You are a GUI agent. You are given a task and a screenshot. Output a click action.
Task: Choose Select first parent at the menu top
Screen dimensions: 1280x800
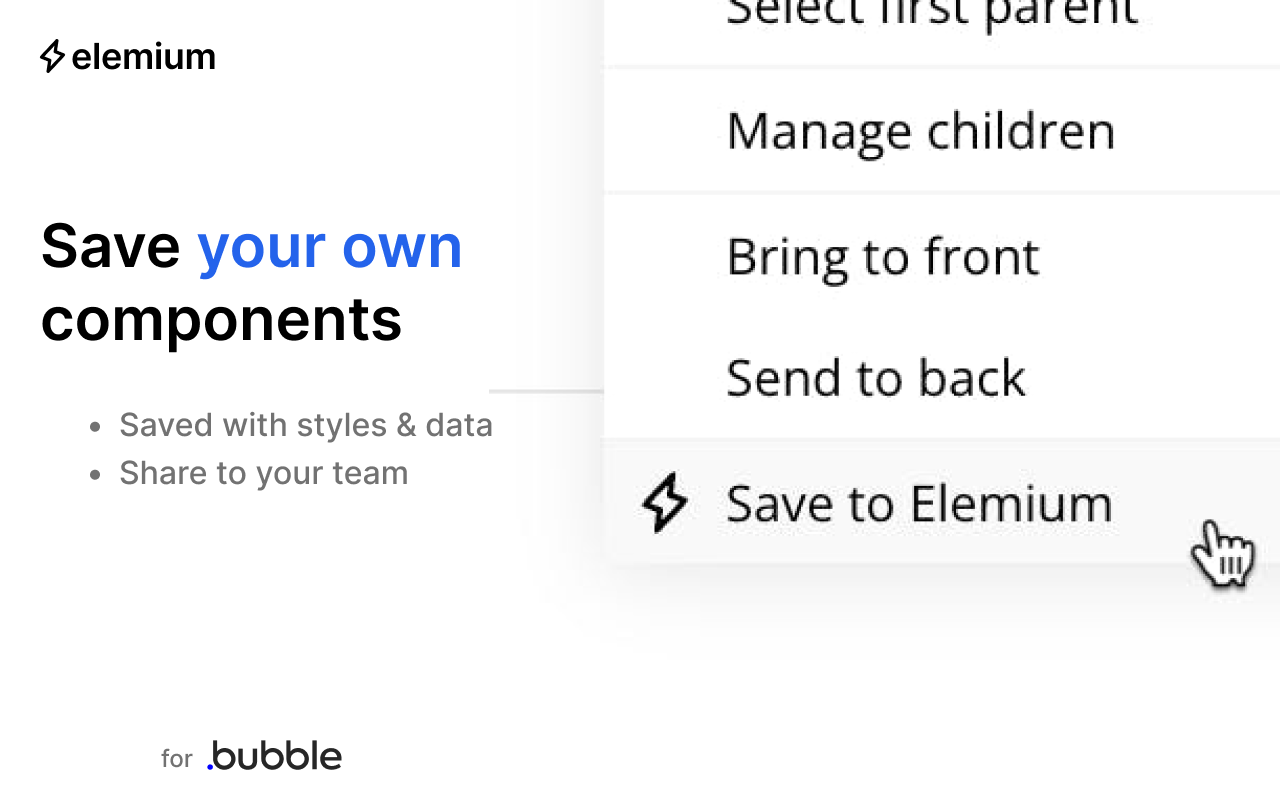pos(931,12)
